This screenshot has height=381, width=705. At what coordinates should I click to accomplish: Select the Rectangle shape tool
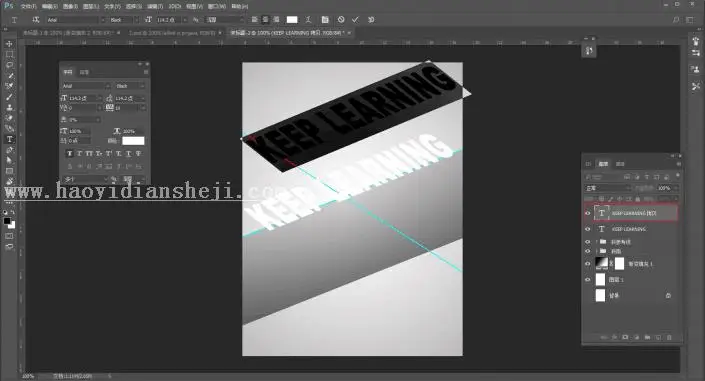tap(9, 171)
